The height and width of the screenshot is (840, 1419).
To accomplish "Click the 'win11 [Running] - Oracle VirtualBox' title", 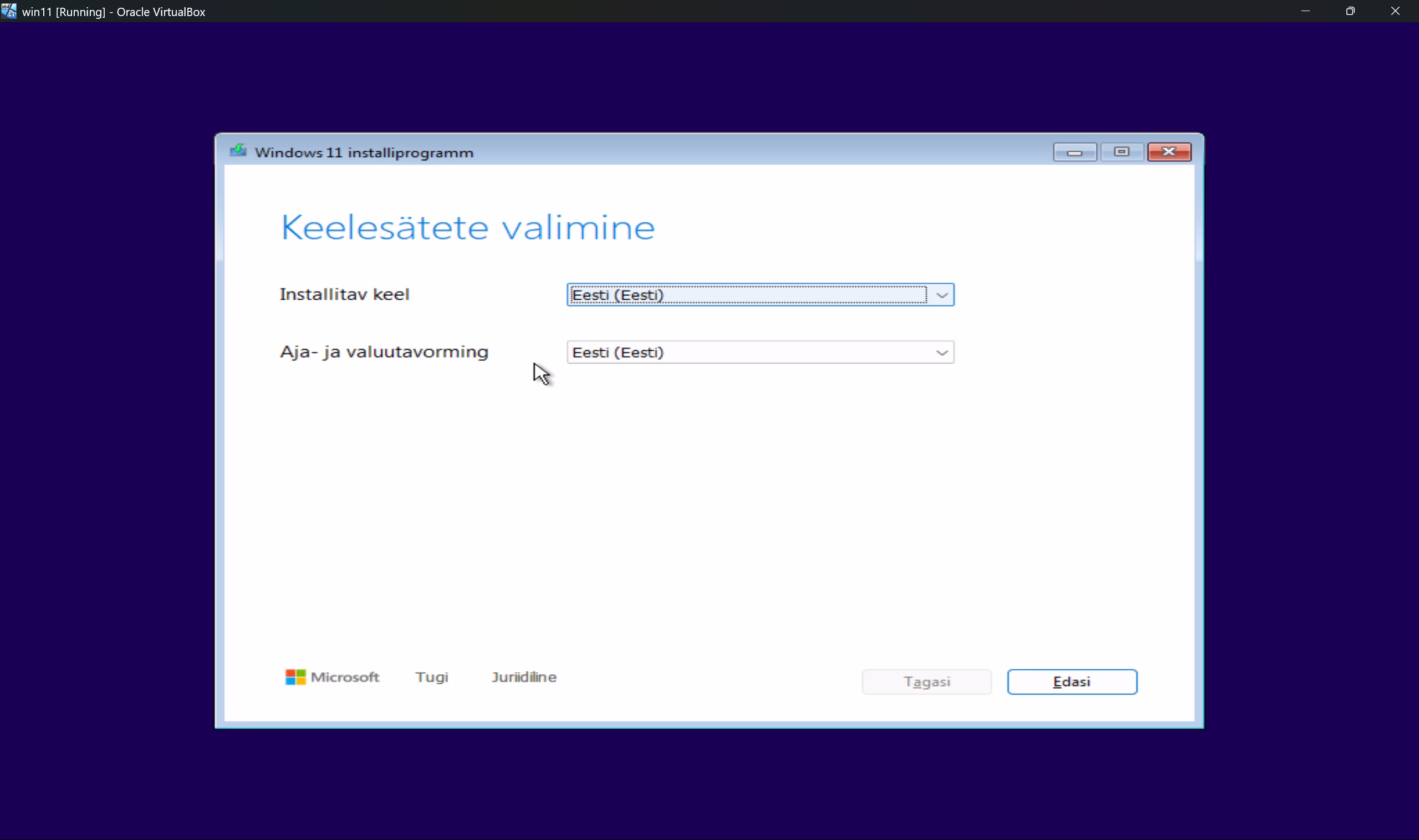I will (x=113, y=12).
